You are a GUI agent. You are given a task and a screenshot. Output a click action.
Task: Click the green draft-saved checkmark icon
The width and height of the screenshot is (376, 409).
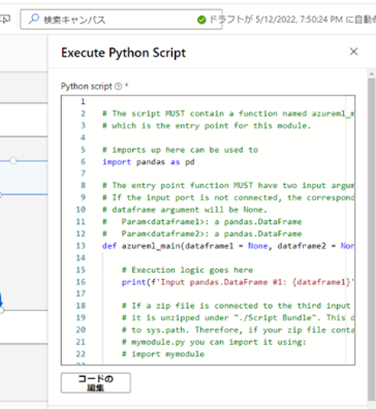(201, 20)
